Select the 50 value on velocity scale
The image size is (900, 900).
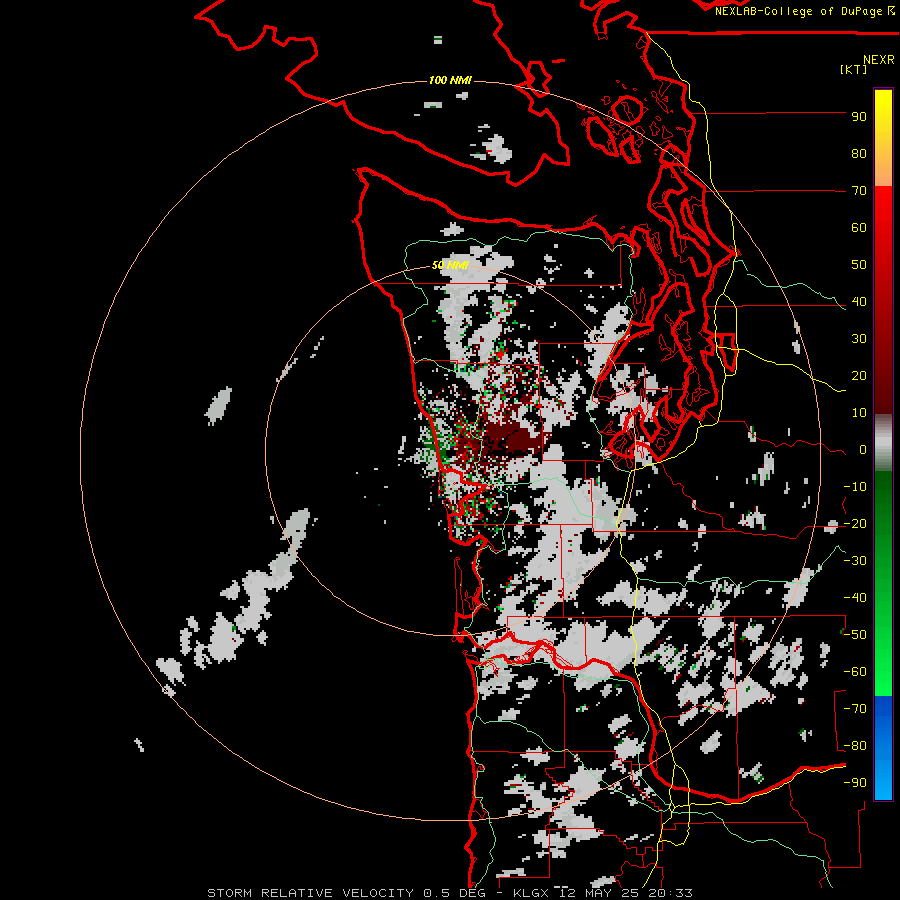[859, 265]
